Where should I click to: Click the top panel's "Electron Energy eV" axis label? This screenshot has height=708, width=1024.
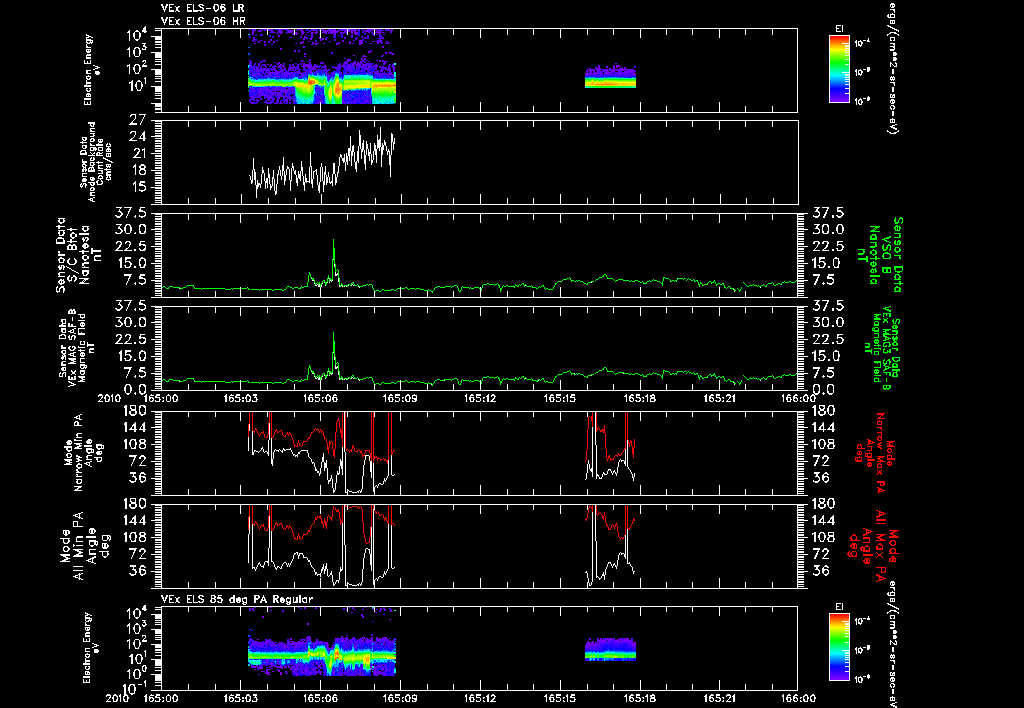point(91,70)
